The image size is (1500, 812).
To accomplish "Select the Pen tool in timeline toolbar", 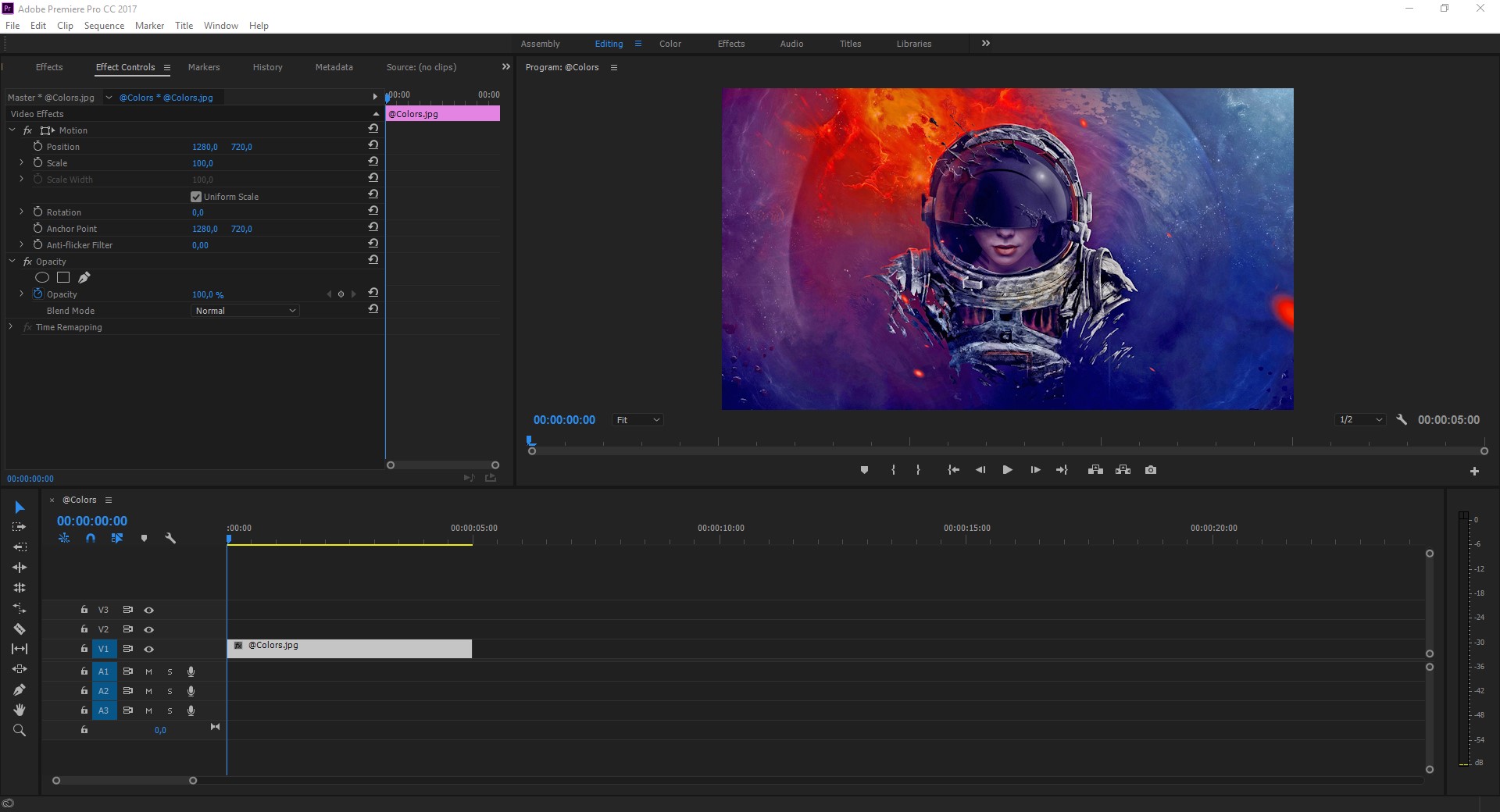I will (x=20, y=690).
